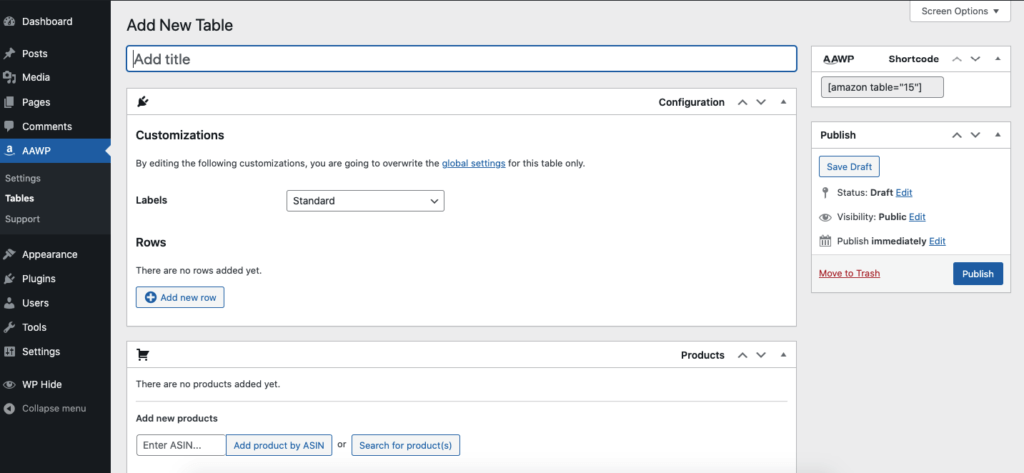Click the plug icon in Configuration header

point(143,102)
